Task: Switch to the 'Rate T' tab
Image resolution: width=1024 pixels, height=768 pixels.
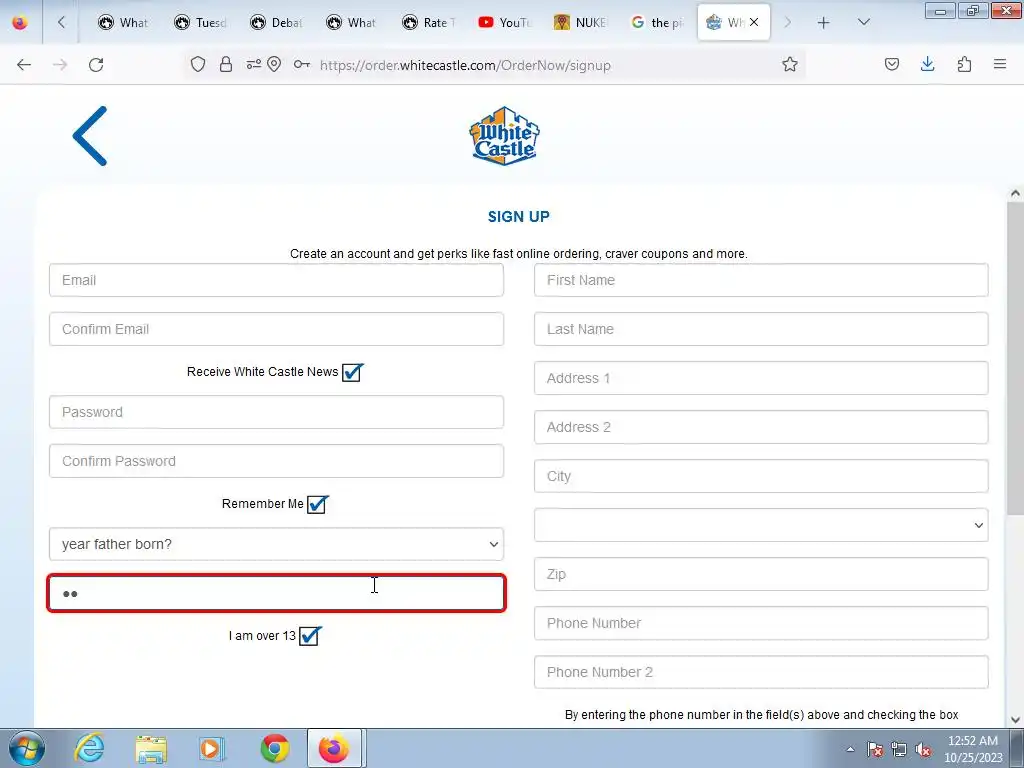Action: tap(426, 23)
